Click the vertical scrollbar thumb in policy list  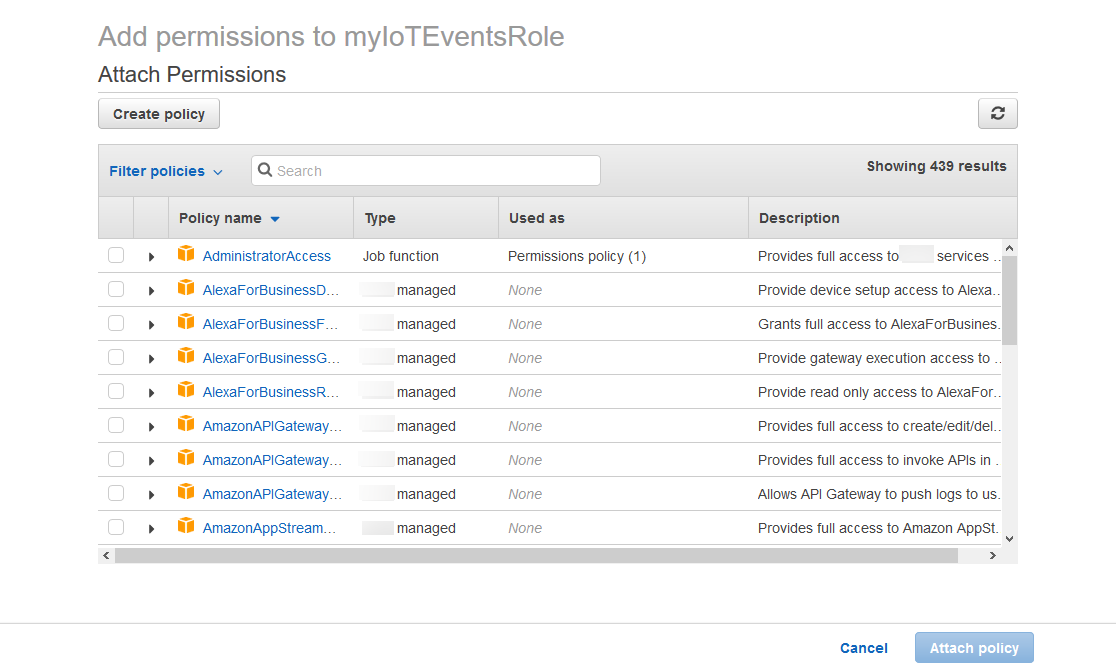click(1009, 300)
